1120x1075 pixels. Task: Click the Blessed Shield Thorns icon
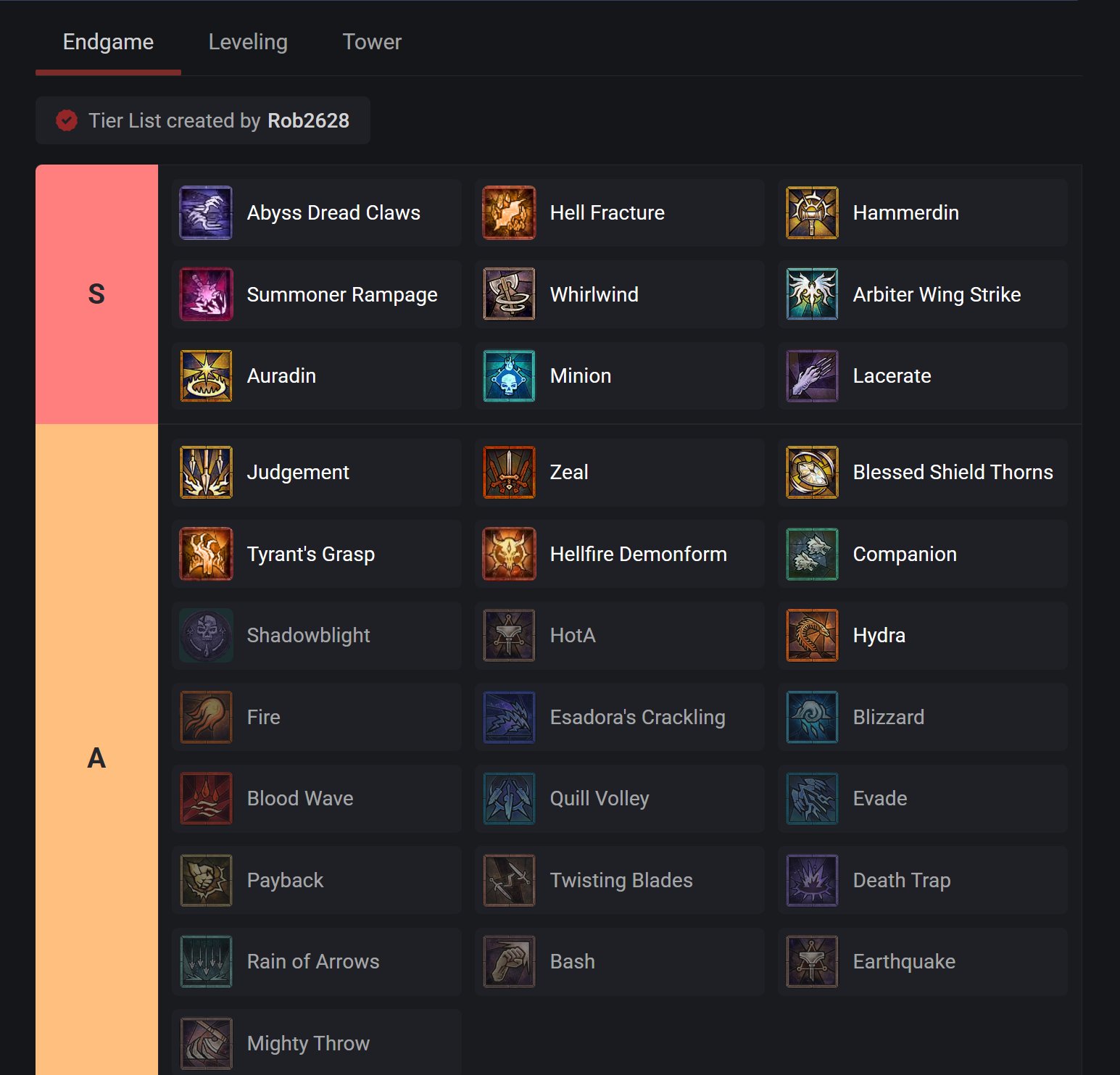[812, 473]
